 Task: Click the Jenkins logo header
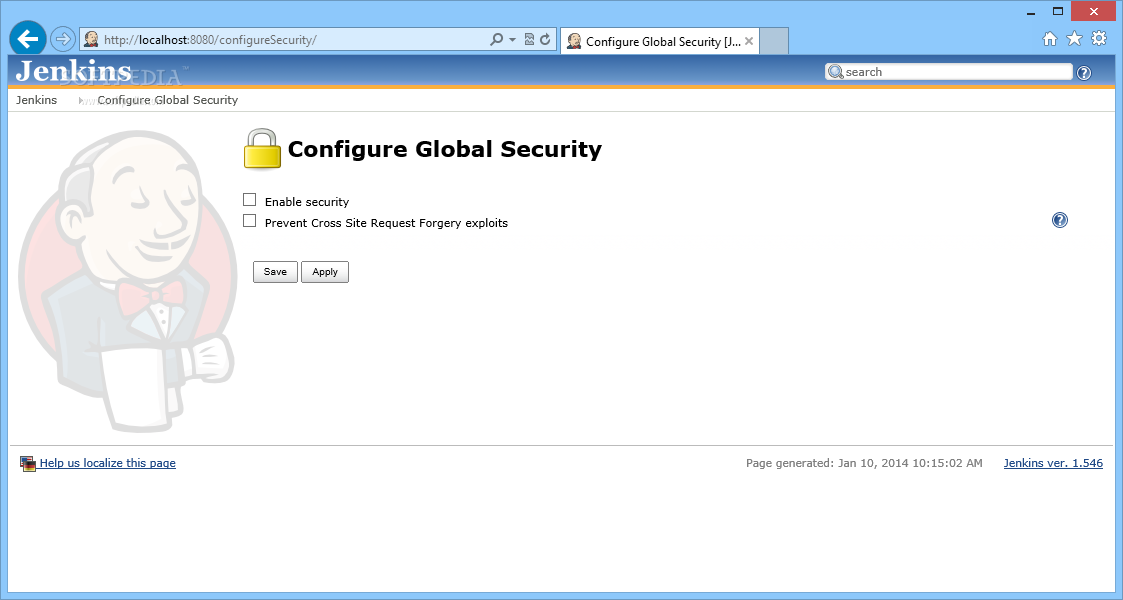[x=74, y=71]
